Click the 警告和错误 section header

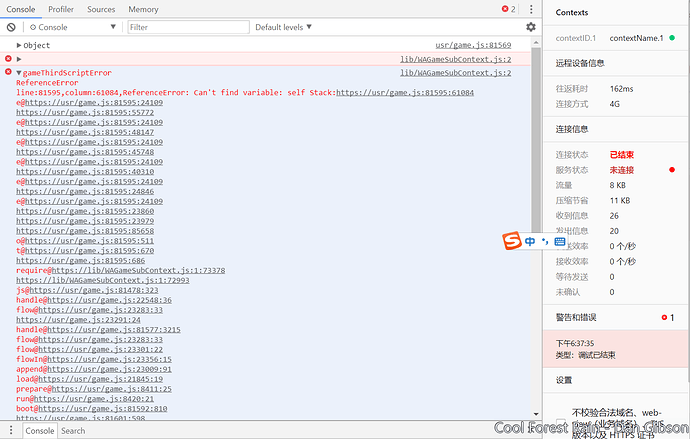576,317
